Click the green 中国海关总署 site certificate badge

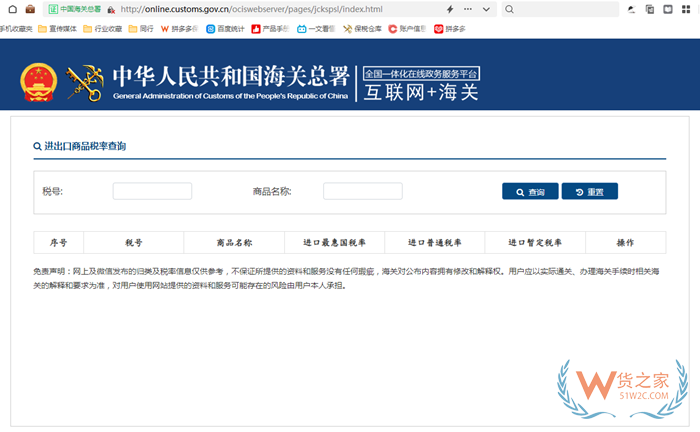pos(75,9)
